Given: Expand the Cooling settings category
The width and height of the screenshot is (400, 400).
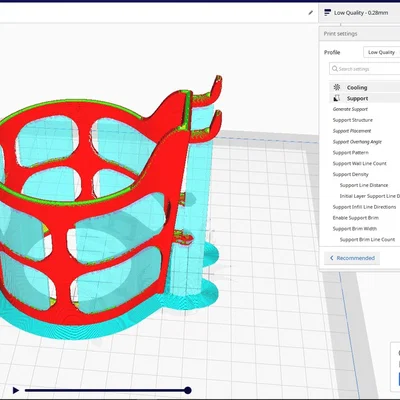Looking at the screenshot, I should [x=365, y=87].
